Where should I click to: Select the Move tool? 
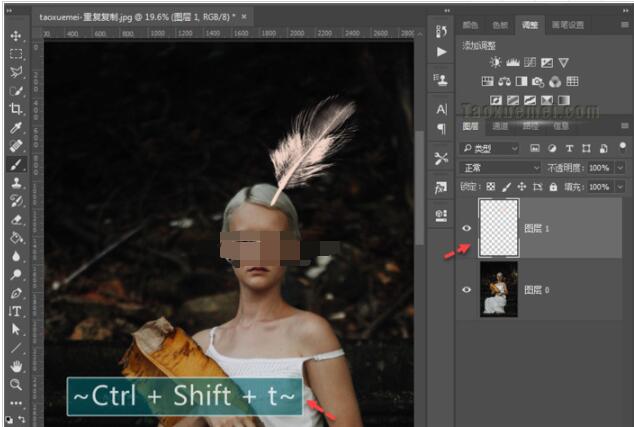16,36
